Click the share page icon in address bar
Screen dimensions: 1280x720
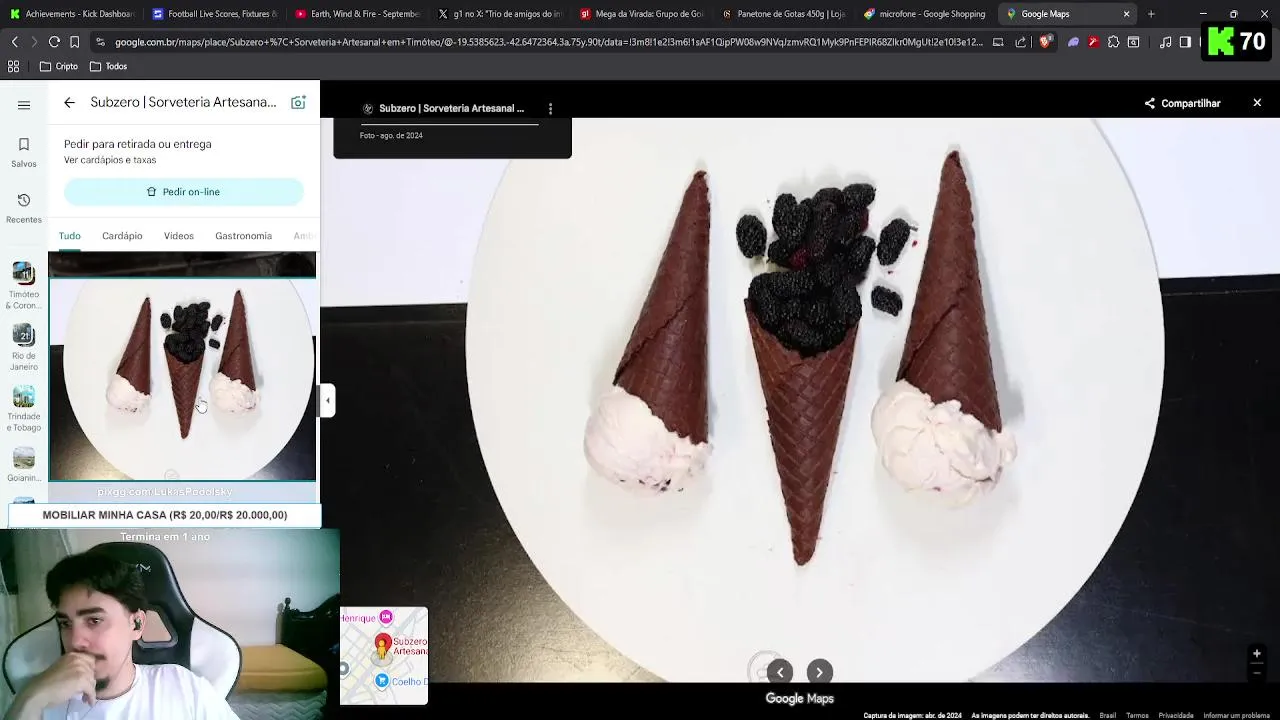click(x=1020, y=42)
